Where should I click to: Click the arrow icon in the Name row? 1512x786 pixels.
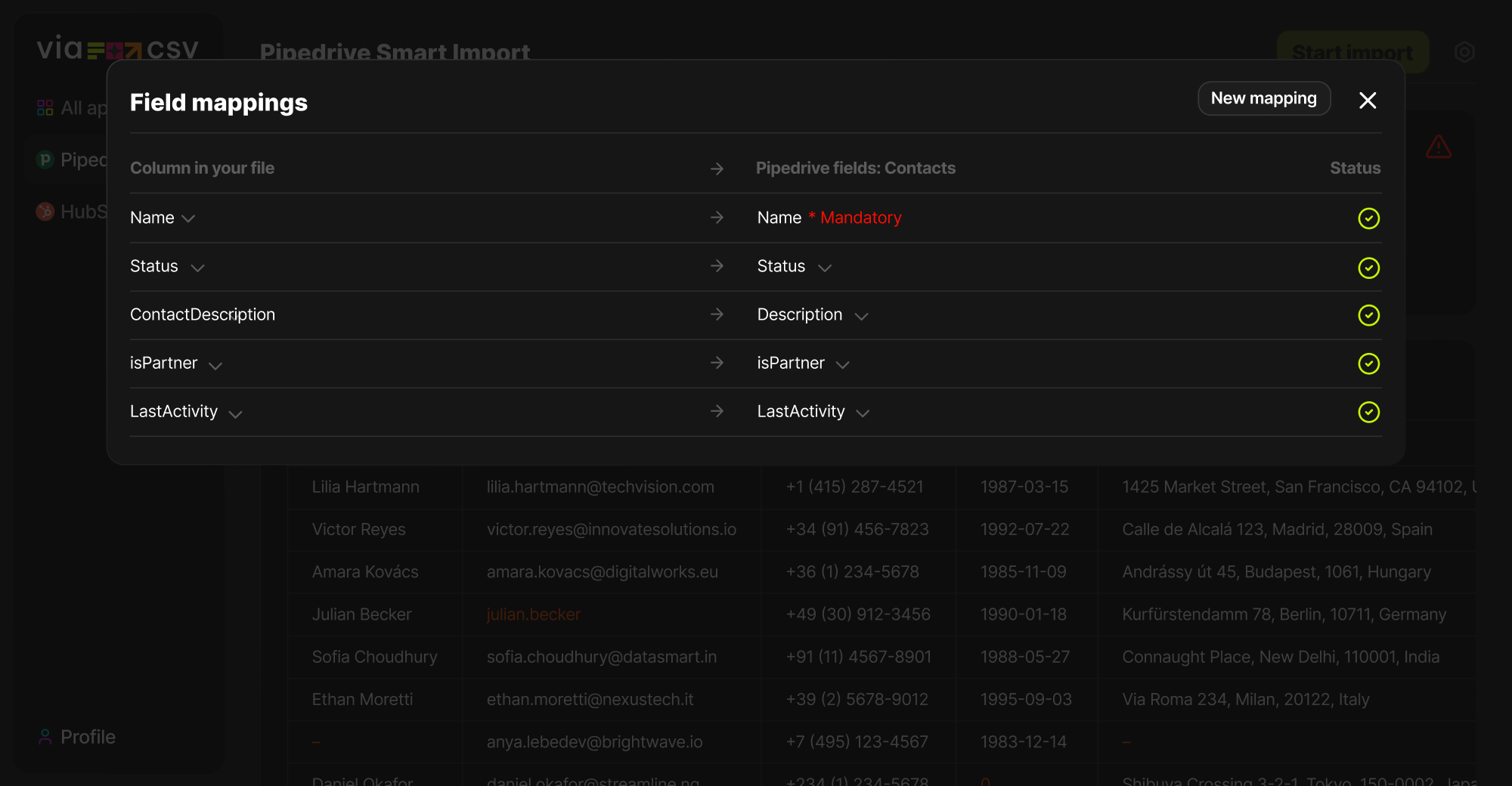pyautogui.click(x=717, y=218)
